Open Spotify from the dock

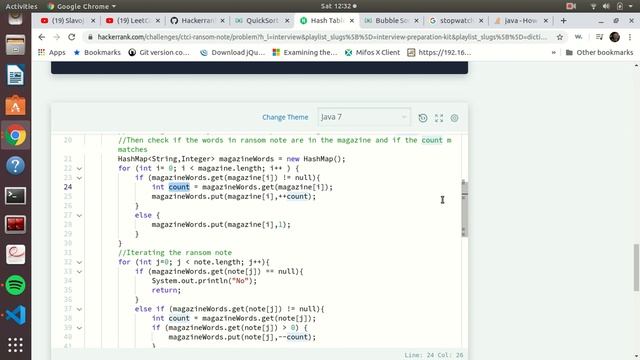[16, 285]
